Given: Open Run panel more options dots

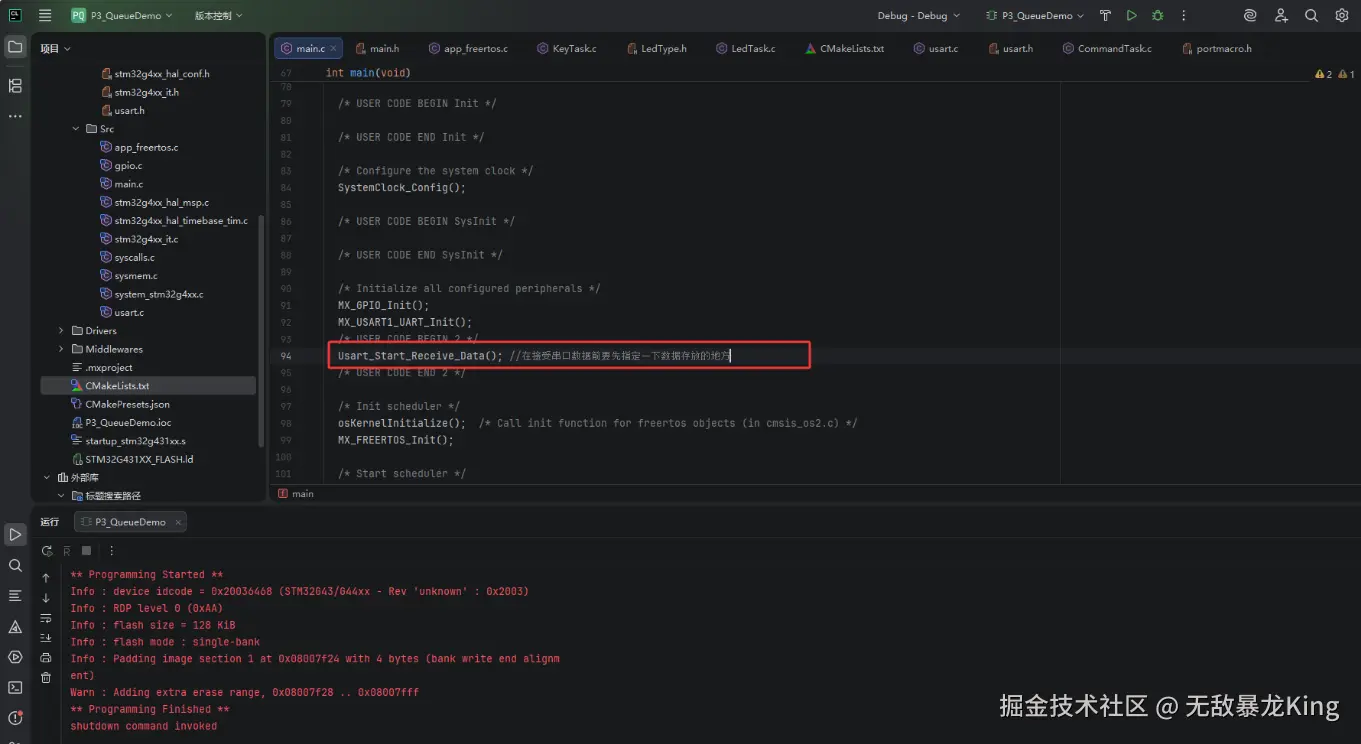Looking at the screenshot, I should pyautogui.click(x=111, y=551).
